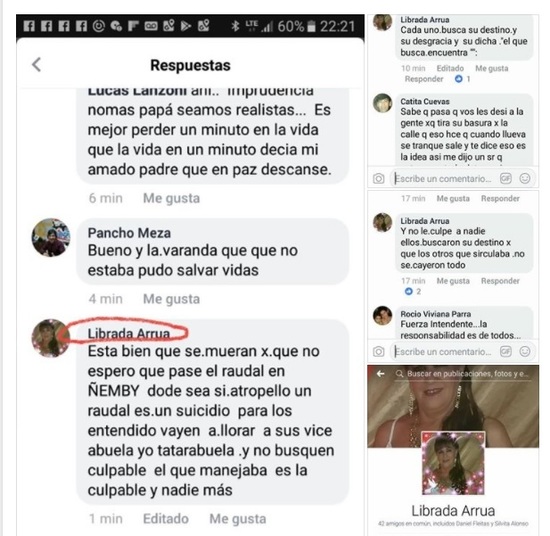This screenshot has width=550, height=536.
Task: Open camera icon in upper comment box
Action: pyautogui.click(x=378, y=179)
